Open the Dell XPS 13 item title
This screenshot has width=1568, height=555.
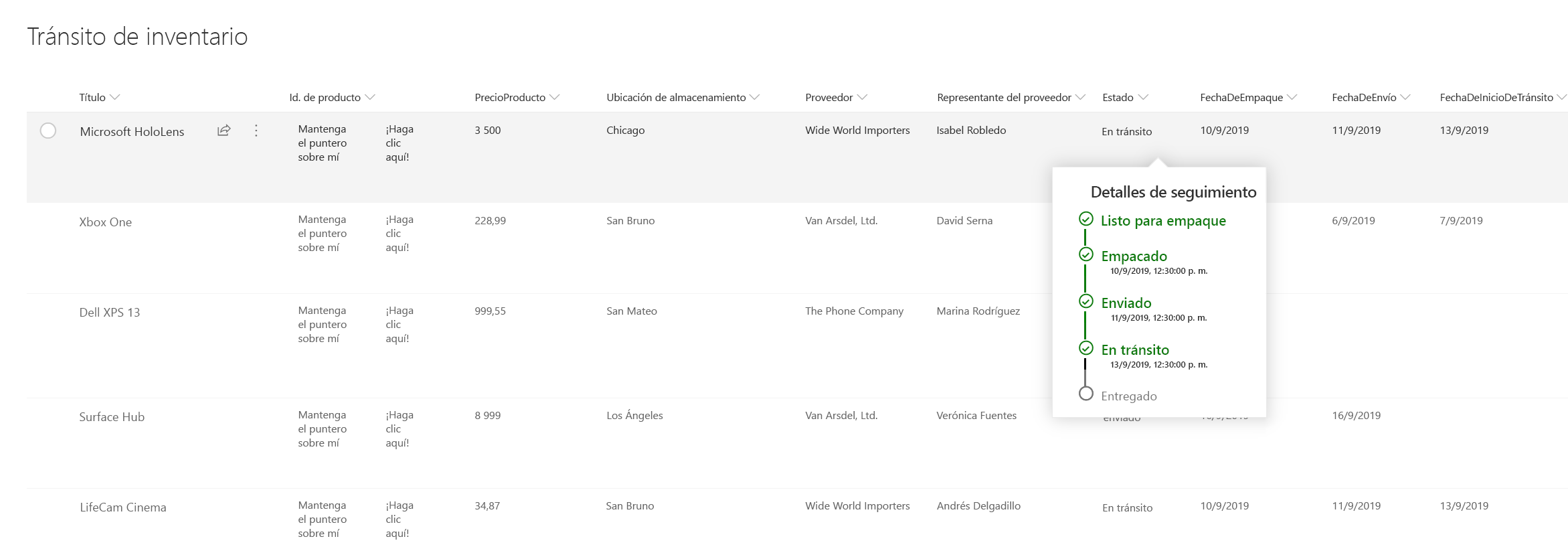pos(110,313)
